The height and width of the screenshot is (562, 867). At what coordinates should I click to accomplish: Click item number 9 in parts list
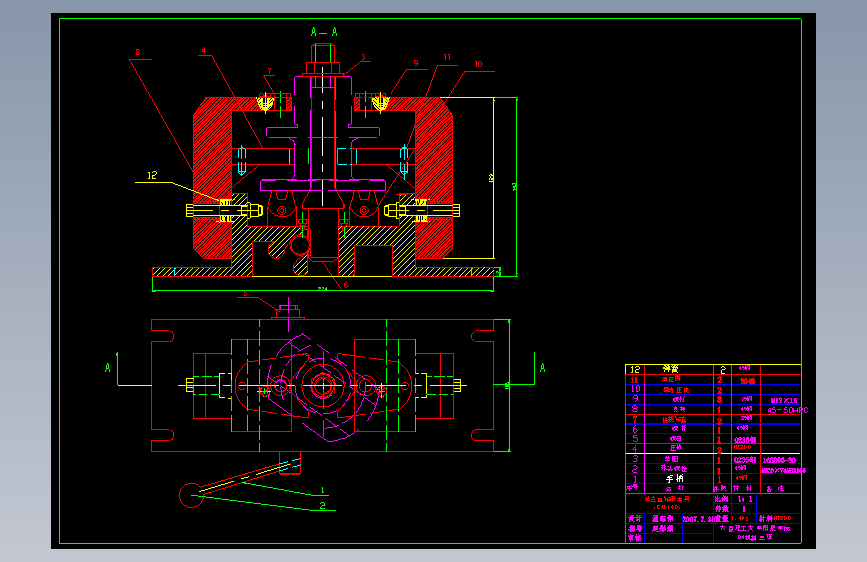point(635,399)
